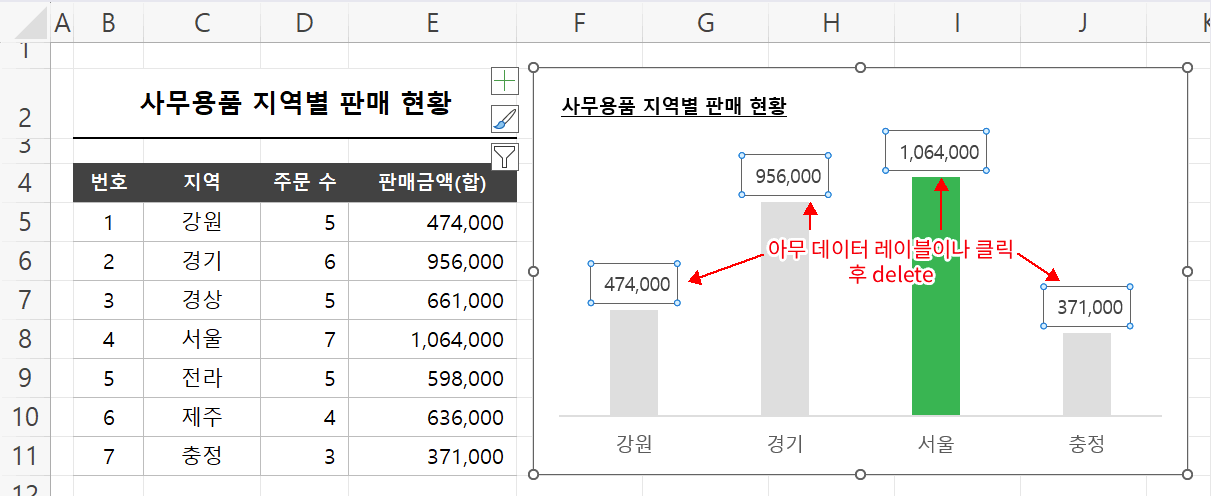Click the gray 충정 bar
This screenshot has height=496, width=1211.
(x=1087, y=374)
